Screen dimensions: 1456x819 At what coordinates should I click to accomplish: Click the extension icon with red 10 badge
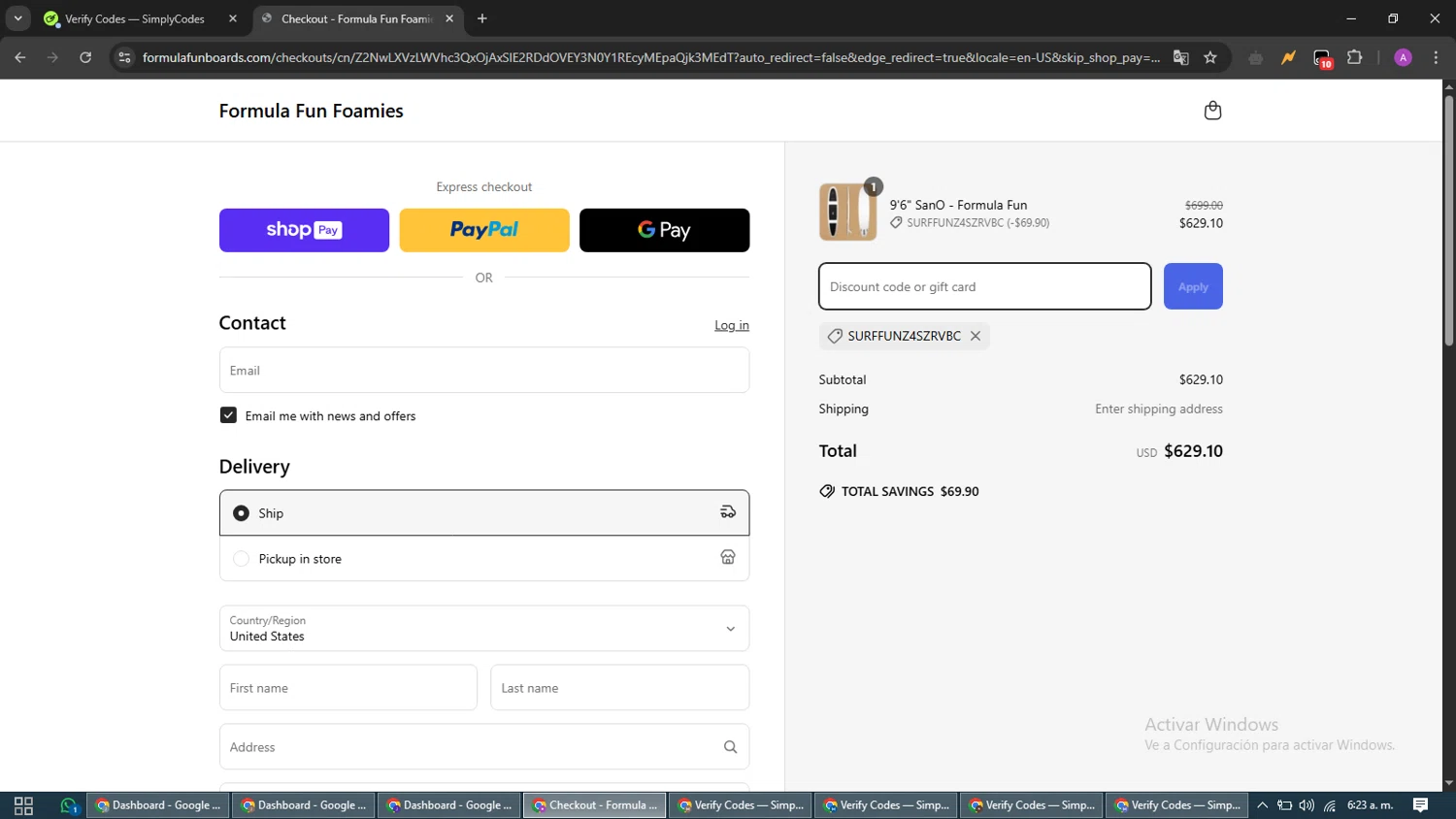[1323, 58]
